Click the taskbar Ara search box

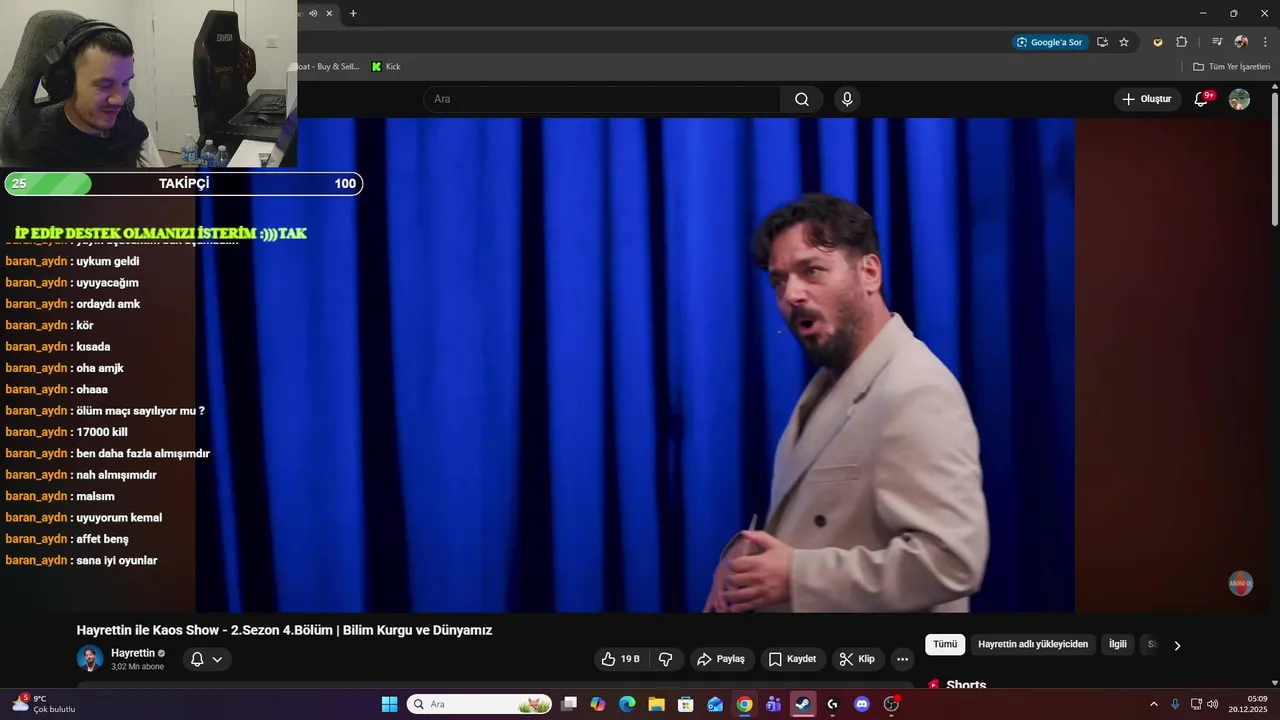pos(479,704)
